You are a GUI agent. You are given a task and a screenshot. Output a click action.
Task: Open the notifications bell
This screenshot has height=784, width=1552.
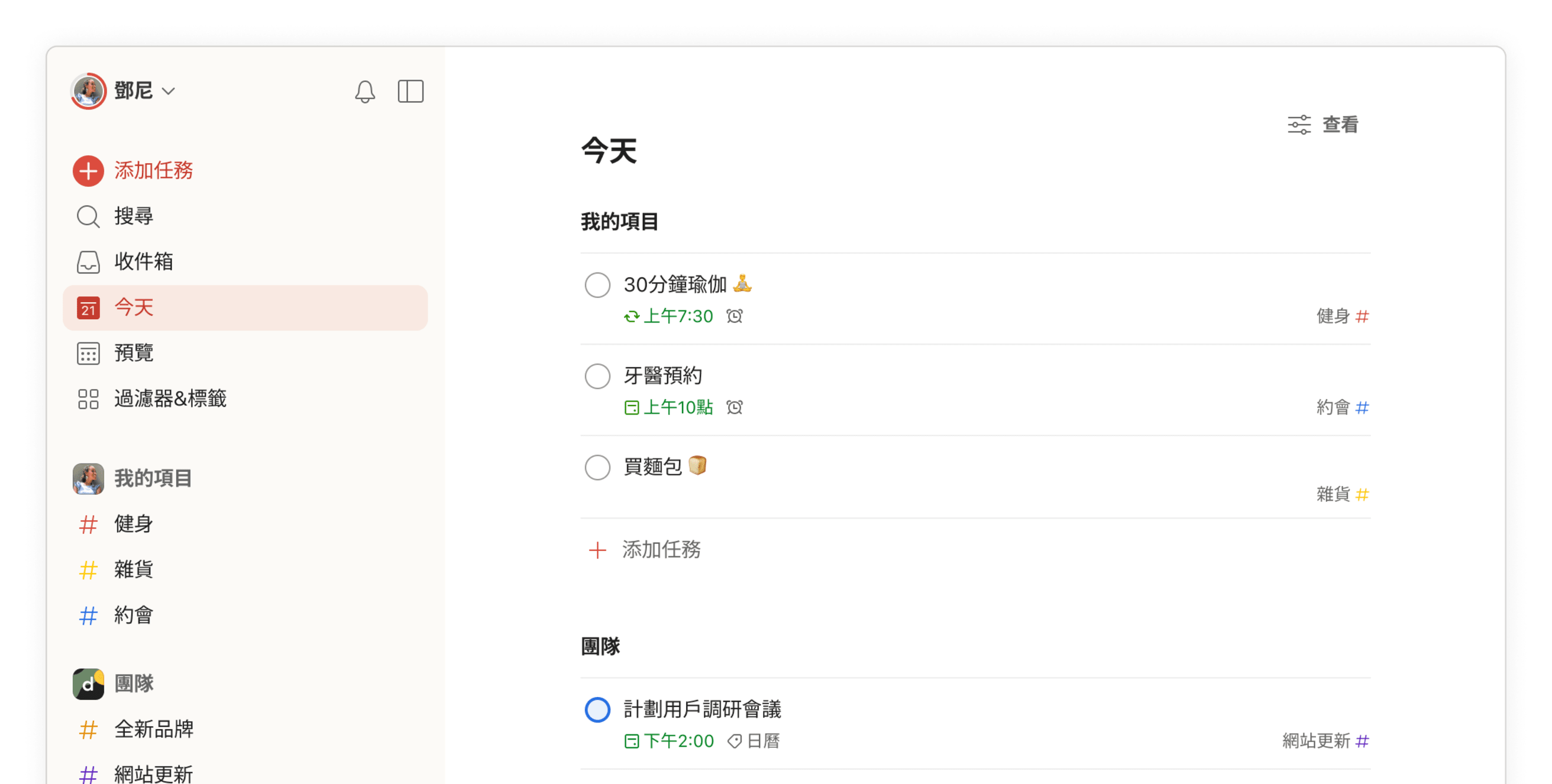(x=364, y=92)
